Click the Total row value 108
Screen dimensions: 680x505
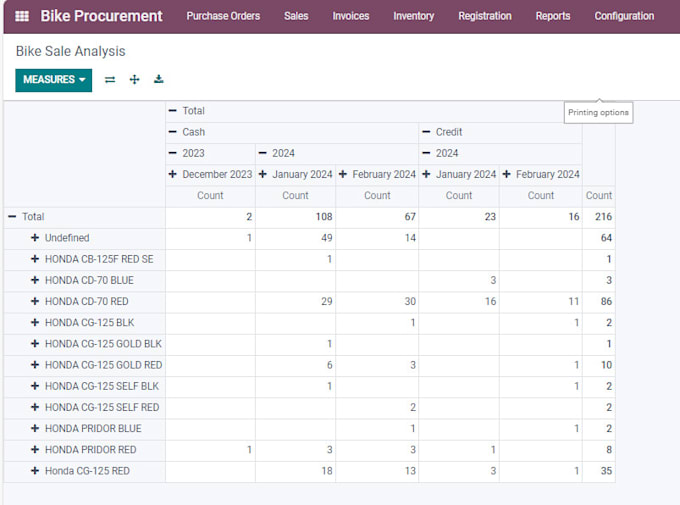(x=324, y=217)
